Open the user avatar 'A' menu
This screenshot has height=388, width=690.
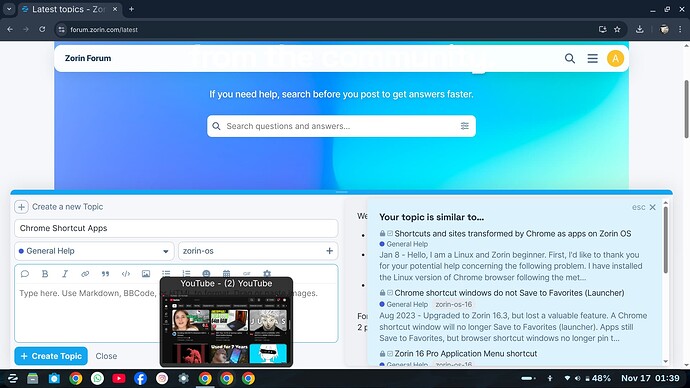pos(615,58)
